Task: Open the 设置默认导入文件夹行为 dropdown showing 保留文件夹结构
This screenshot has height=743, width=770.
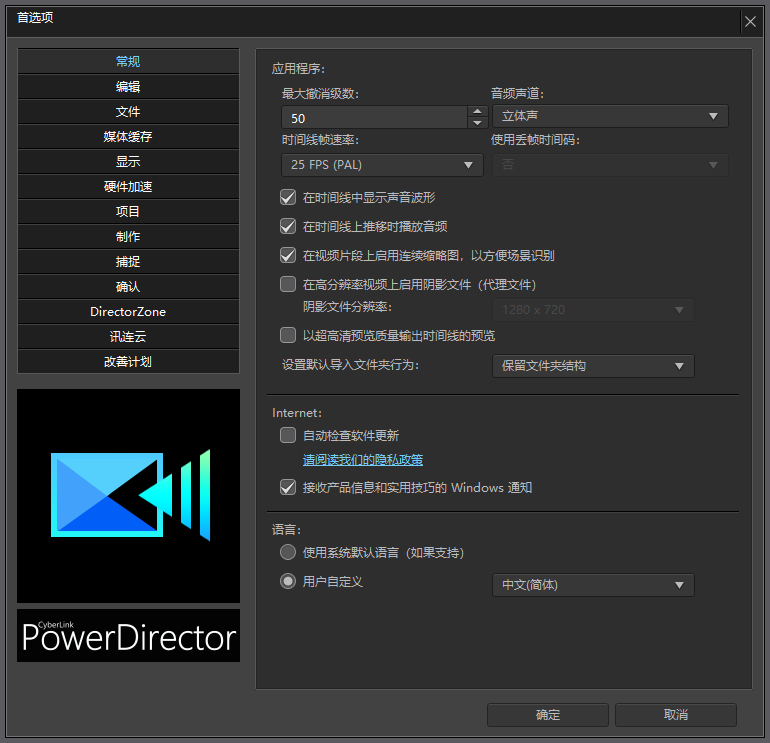Action: tap(593, 366)
